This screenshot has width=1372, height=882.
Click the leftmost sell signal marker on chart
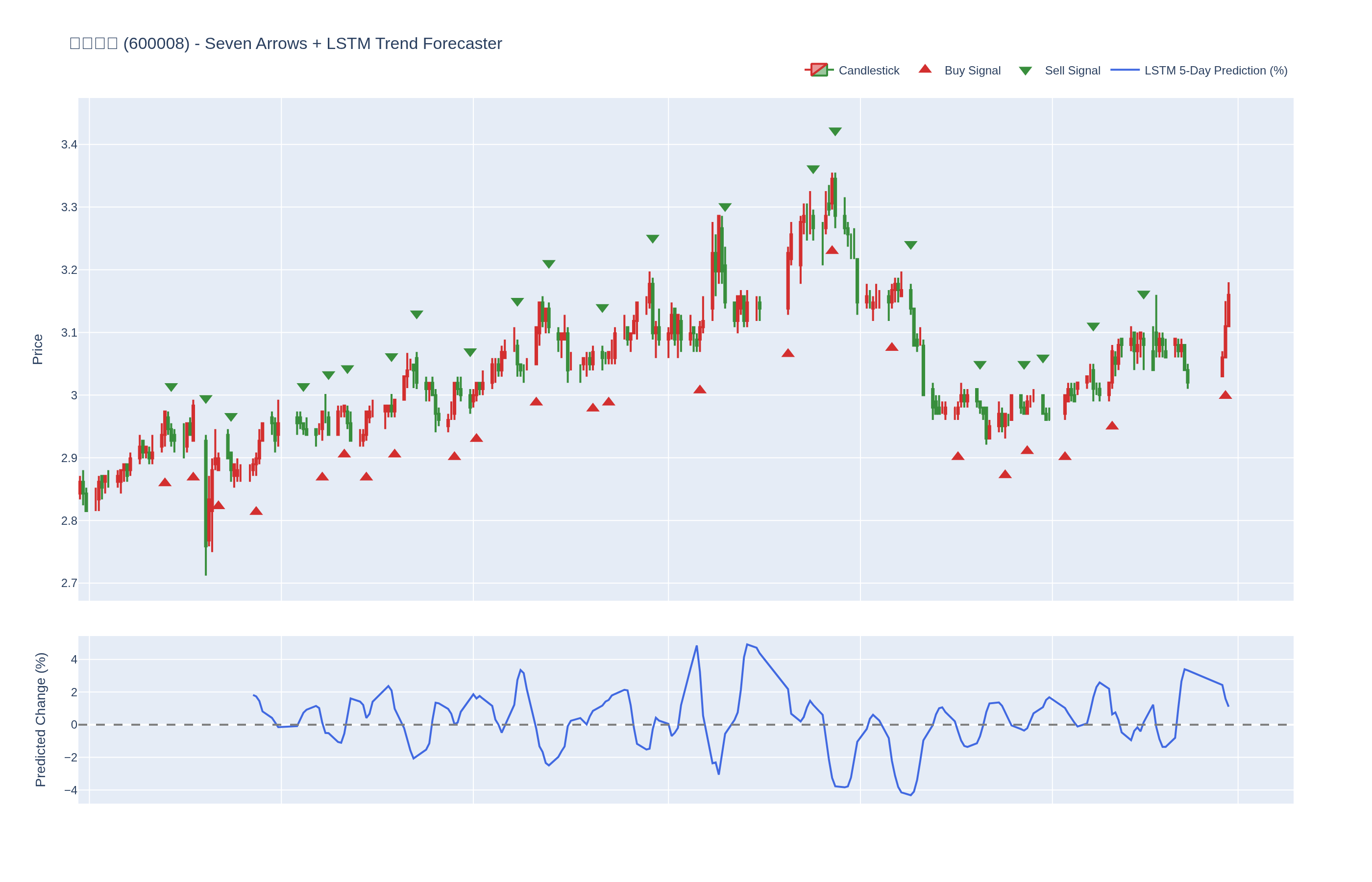(x=171, y=388)
